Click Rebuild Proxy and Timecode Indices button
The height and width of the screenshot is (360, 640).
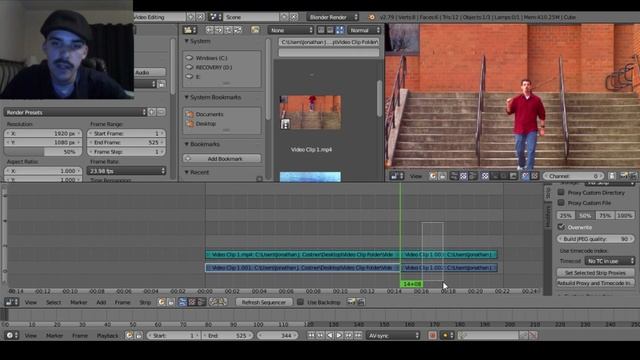596,283
